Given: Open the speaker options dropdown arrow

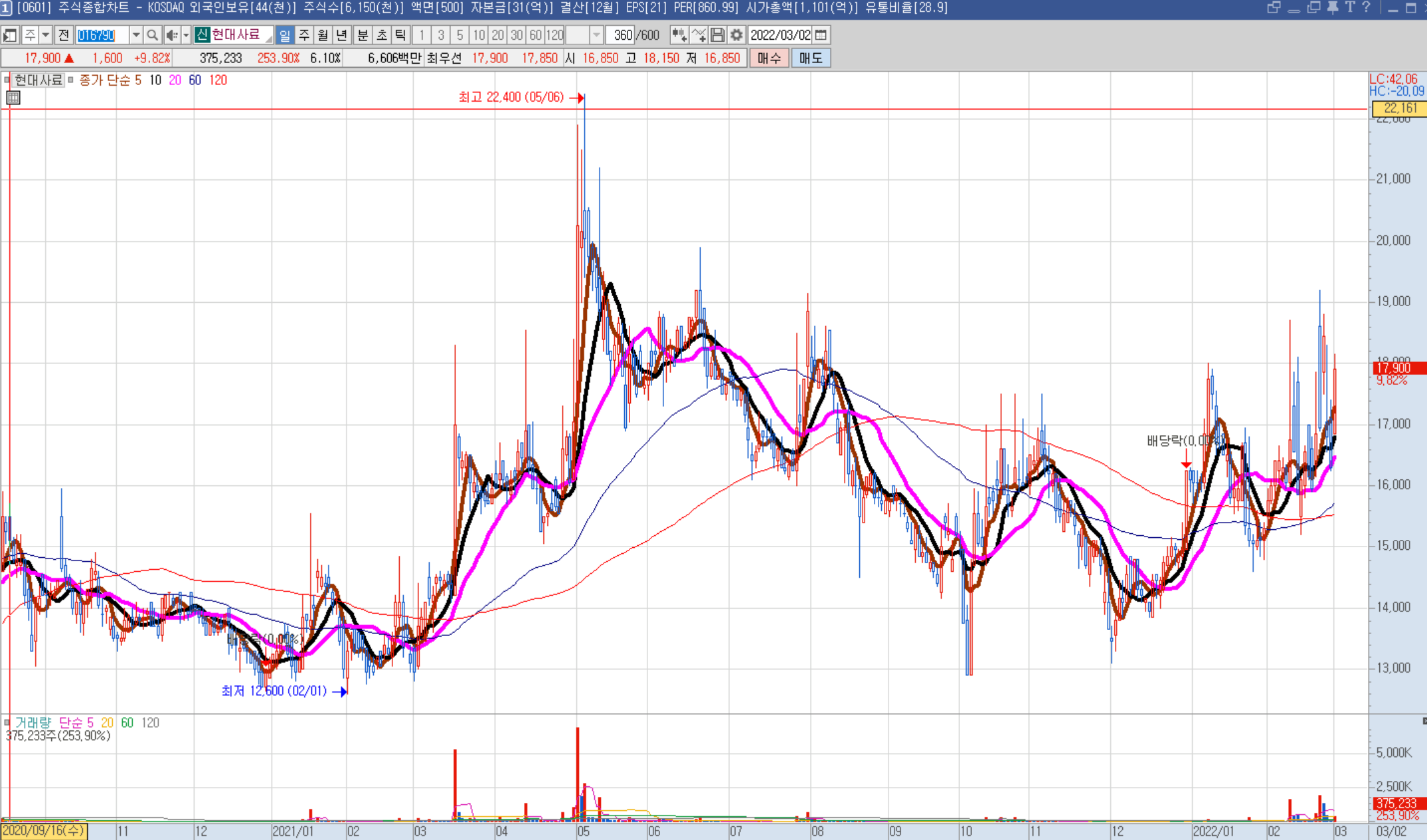Looking at the screenshot, I should (x=186, y=35).
